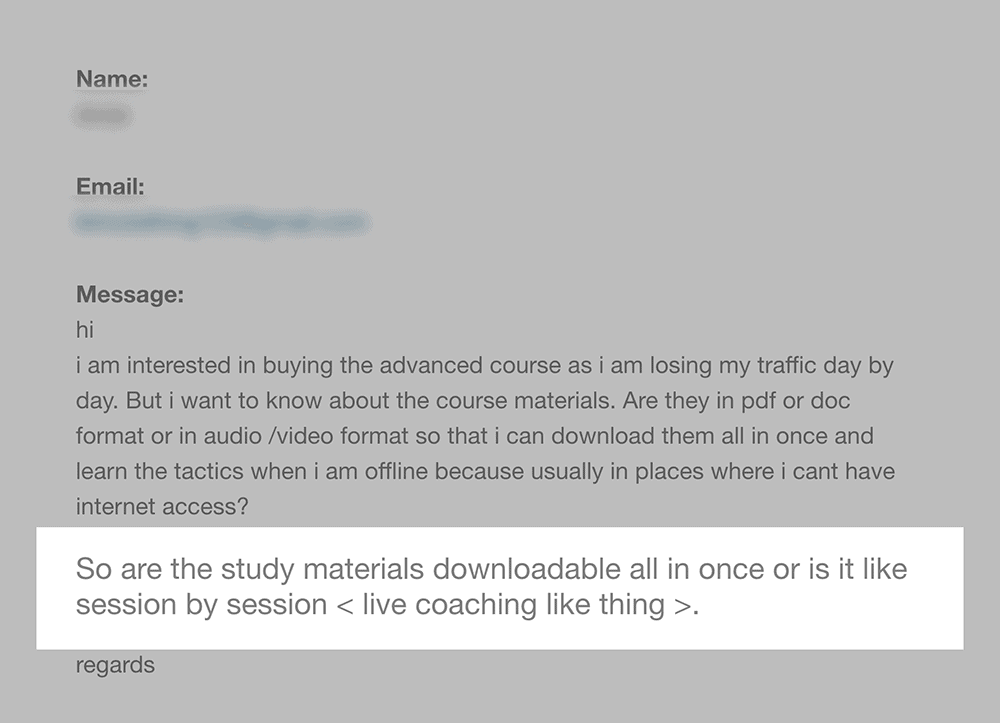Screen dimensions: 1000x723
Task: Click the Message: label
Action: pyautogui.click(x=129, y=295)
